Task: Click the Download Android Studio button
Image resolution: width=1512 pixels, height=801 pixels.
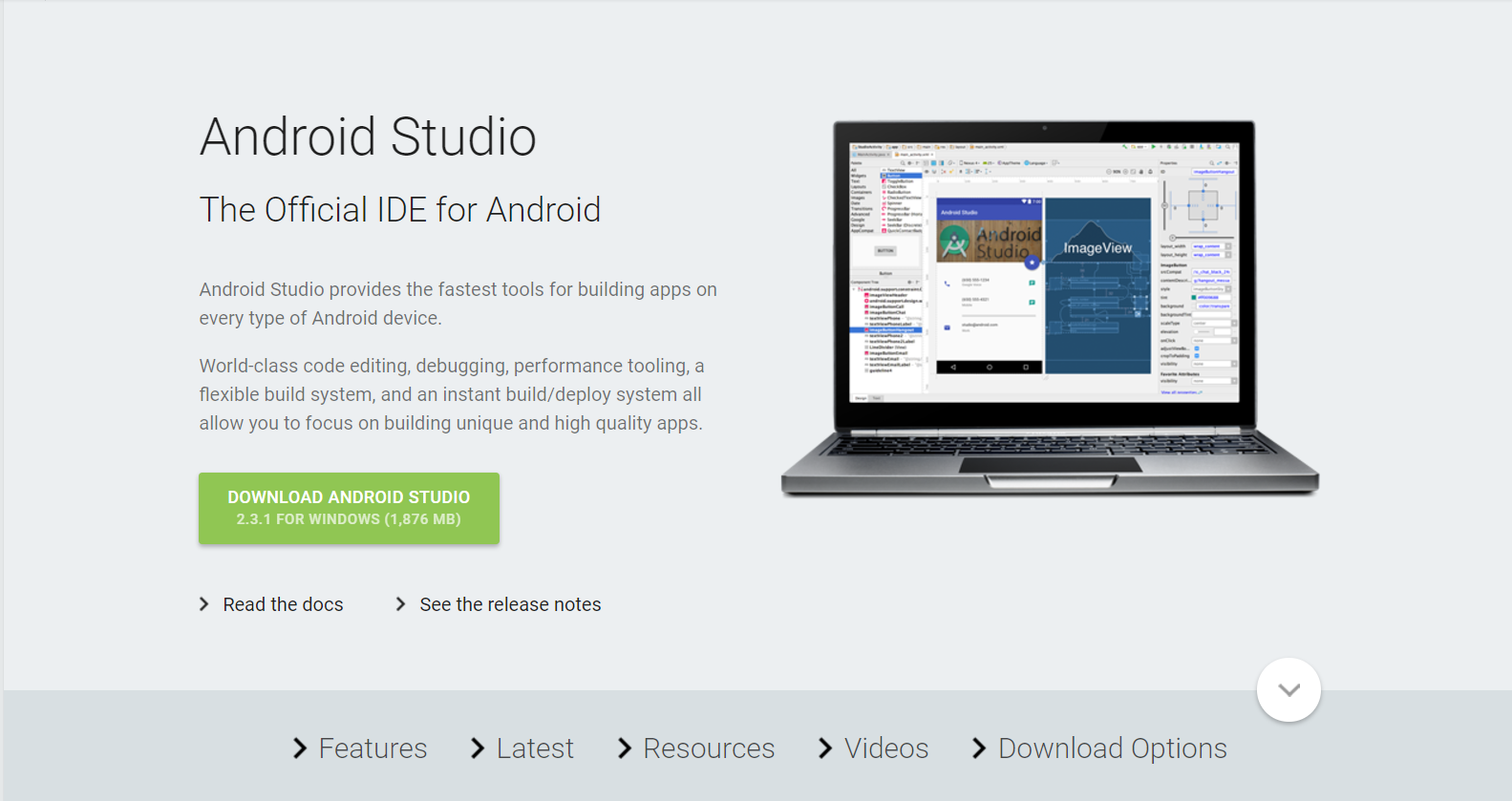Action: [x=349, y=508]
